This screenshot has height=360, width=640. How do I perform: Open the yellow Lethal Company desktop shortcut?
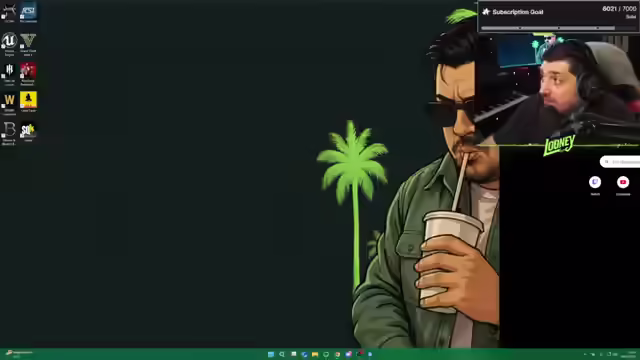(28, 102)
